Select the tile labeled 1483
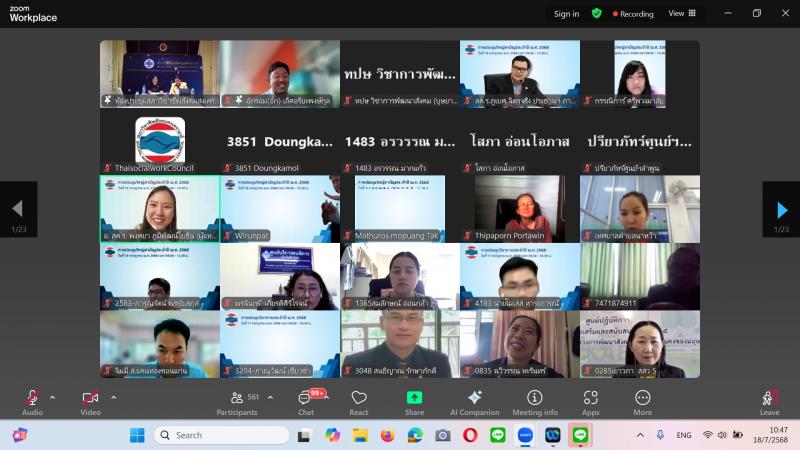 [400, 141]
